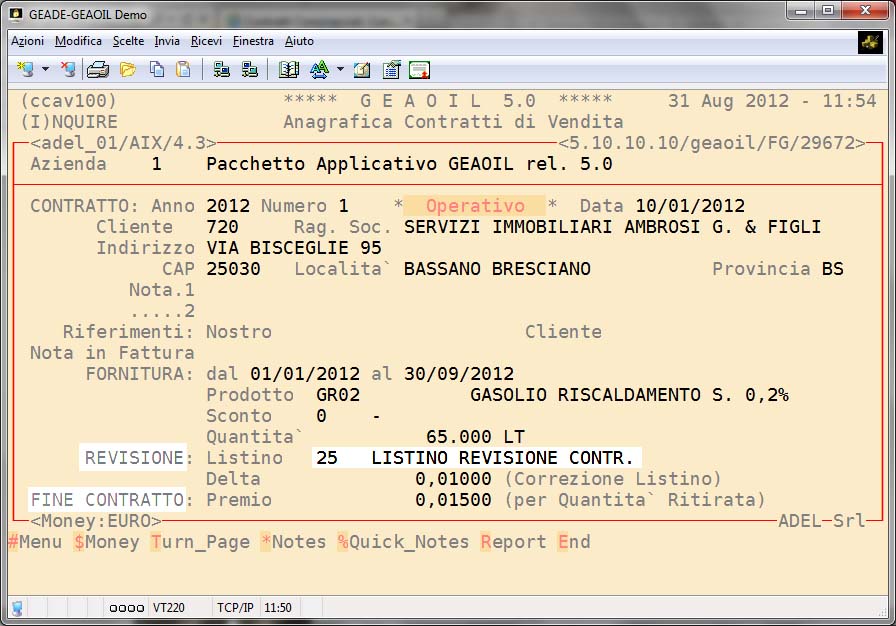Image resolution: width=896 pixels, height=626 pixels.
Task: Open the Azioni menu
Action: pyautogui.click(x=27, y=41)
